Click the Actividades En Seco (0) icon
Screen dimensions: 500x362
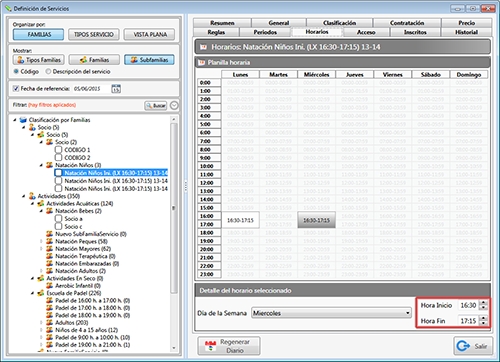(x=41, y=278)
